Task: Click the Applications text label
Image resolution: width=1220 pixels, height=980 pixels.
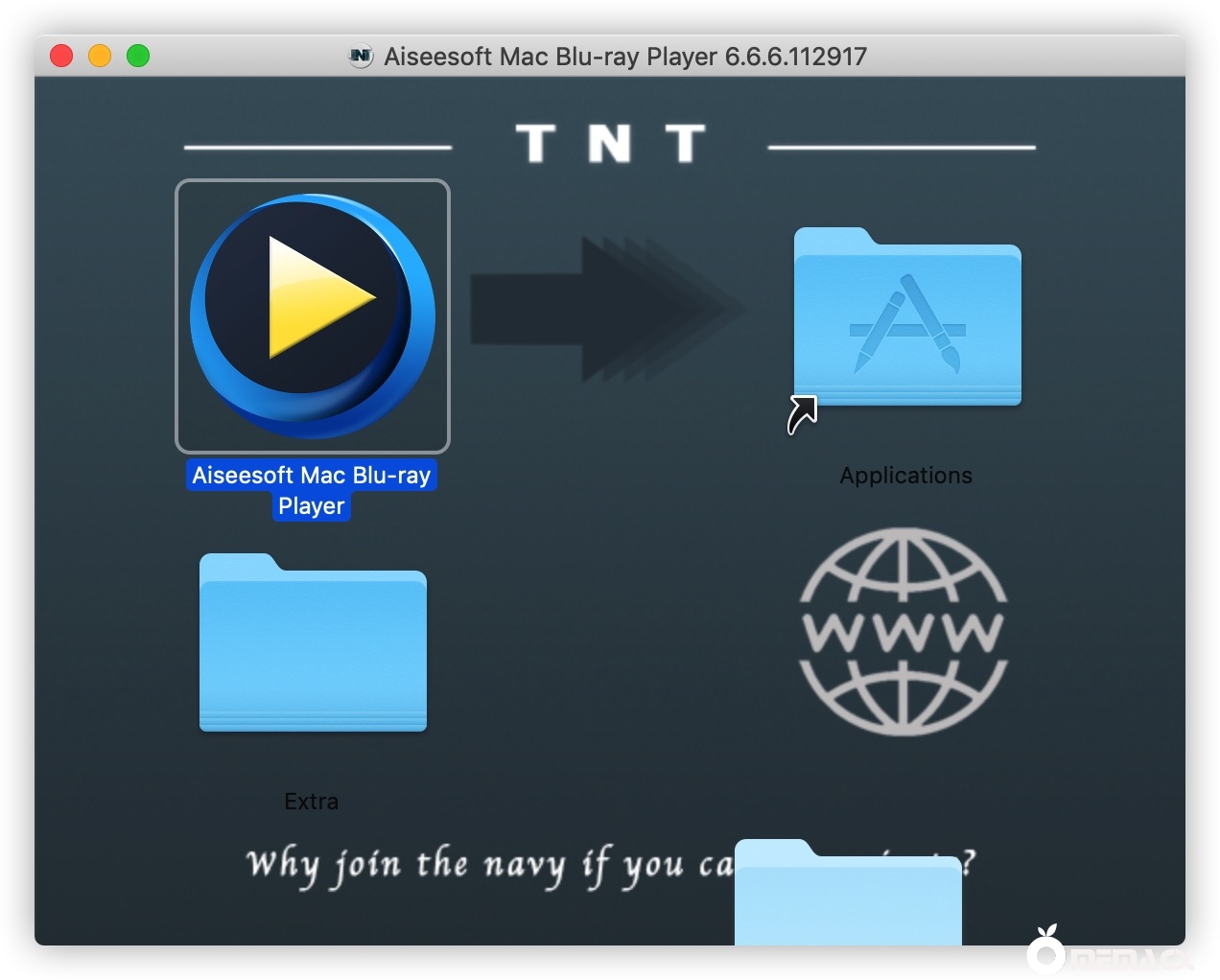Action: pyautogui.click(x=905, y=476)
